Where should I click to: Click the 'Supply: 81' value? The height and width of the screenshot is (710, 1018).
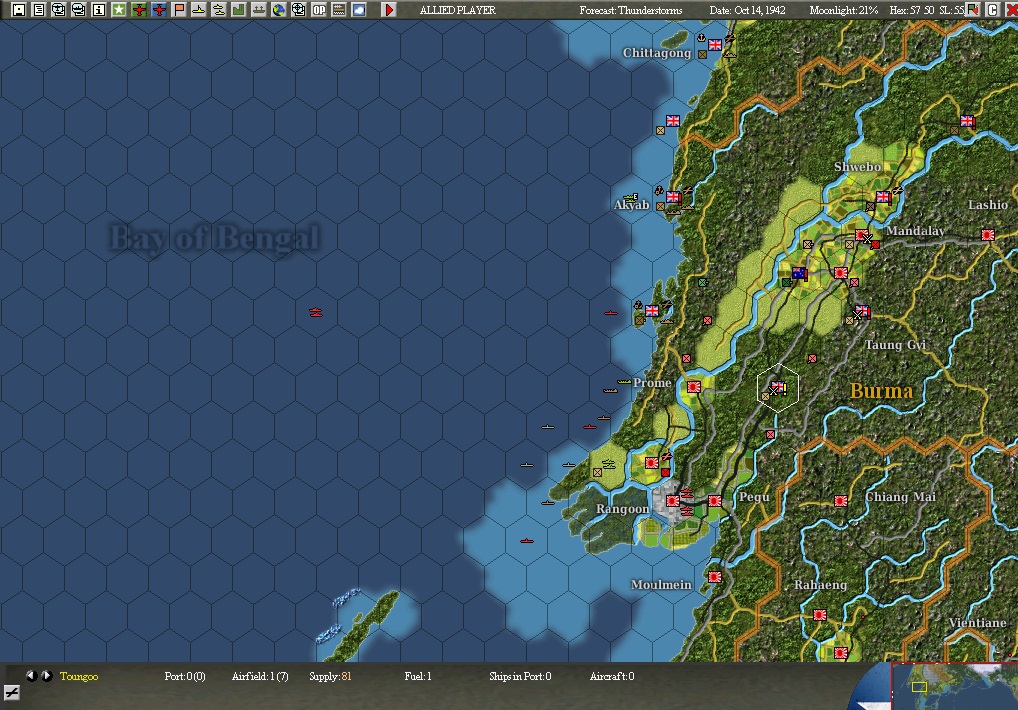(330, 676)
